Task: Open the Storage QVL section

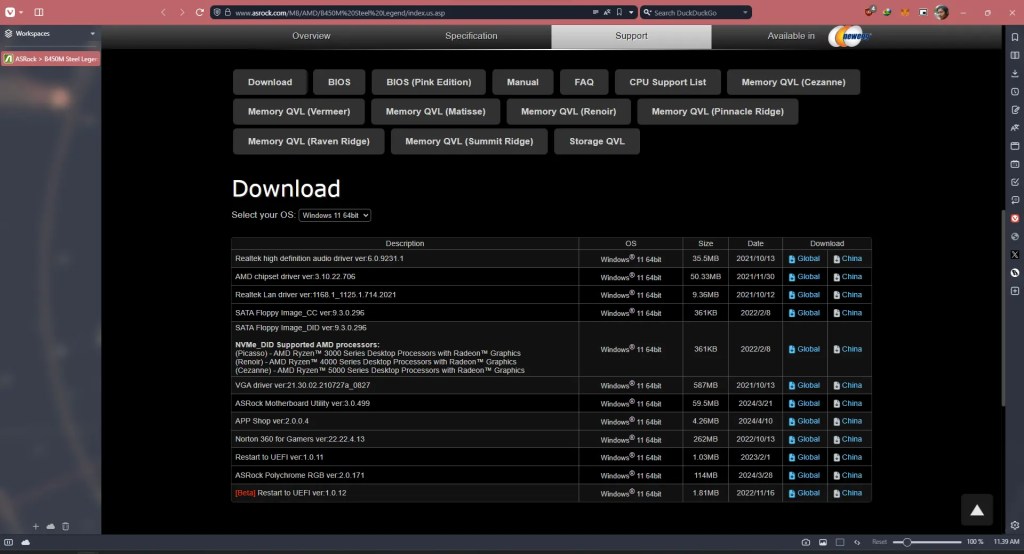Action: 596,141
